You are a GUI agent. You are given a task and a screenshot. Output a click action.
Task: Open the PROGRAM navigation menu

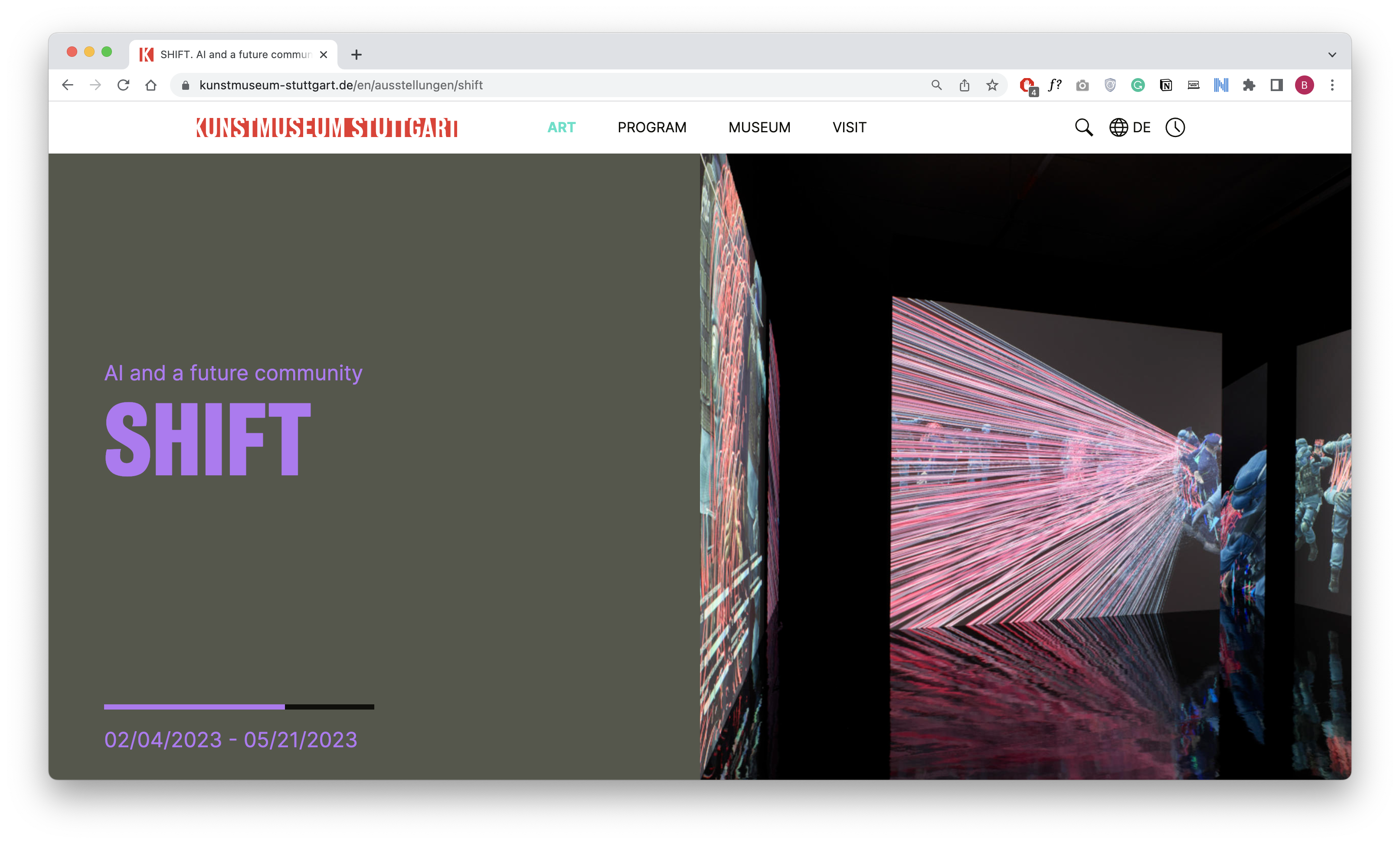(652, 128)
